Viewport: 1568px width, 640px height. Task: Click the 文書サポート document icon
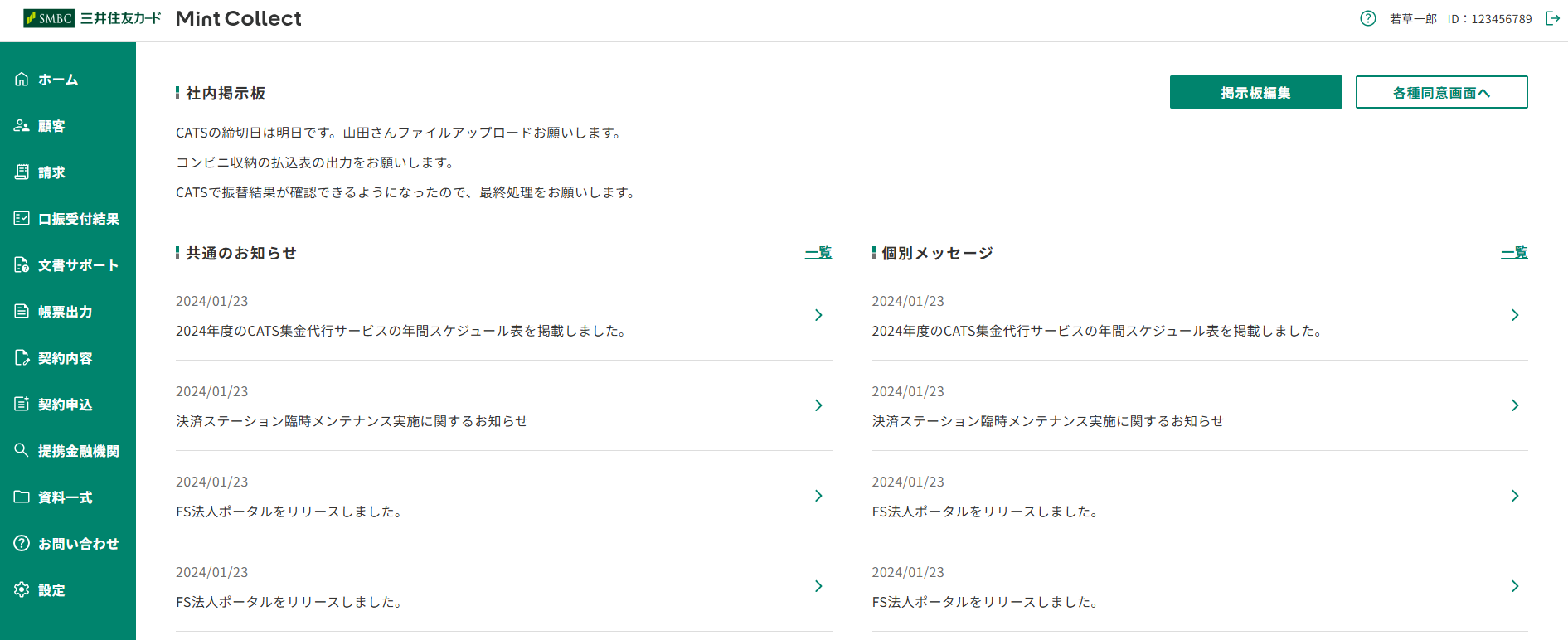pyautogui.click(x=22, y=264)
